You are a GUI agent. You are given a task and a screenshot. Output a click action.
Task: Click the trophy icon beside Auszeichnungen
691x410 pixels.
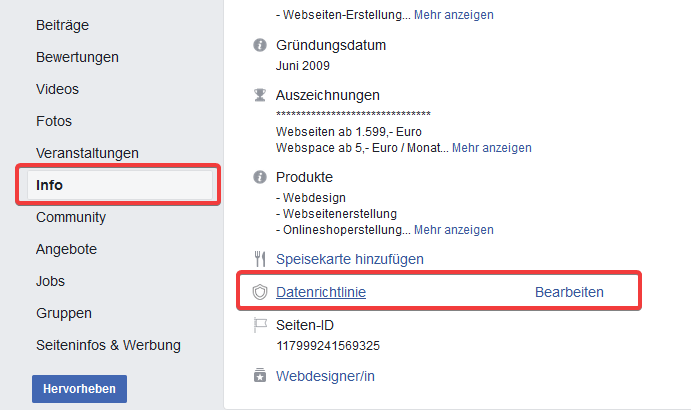click(260, 95)
